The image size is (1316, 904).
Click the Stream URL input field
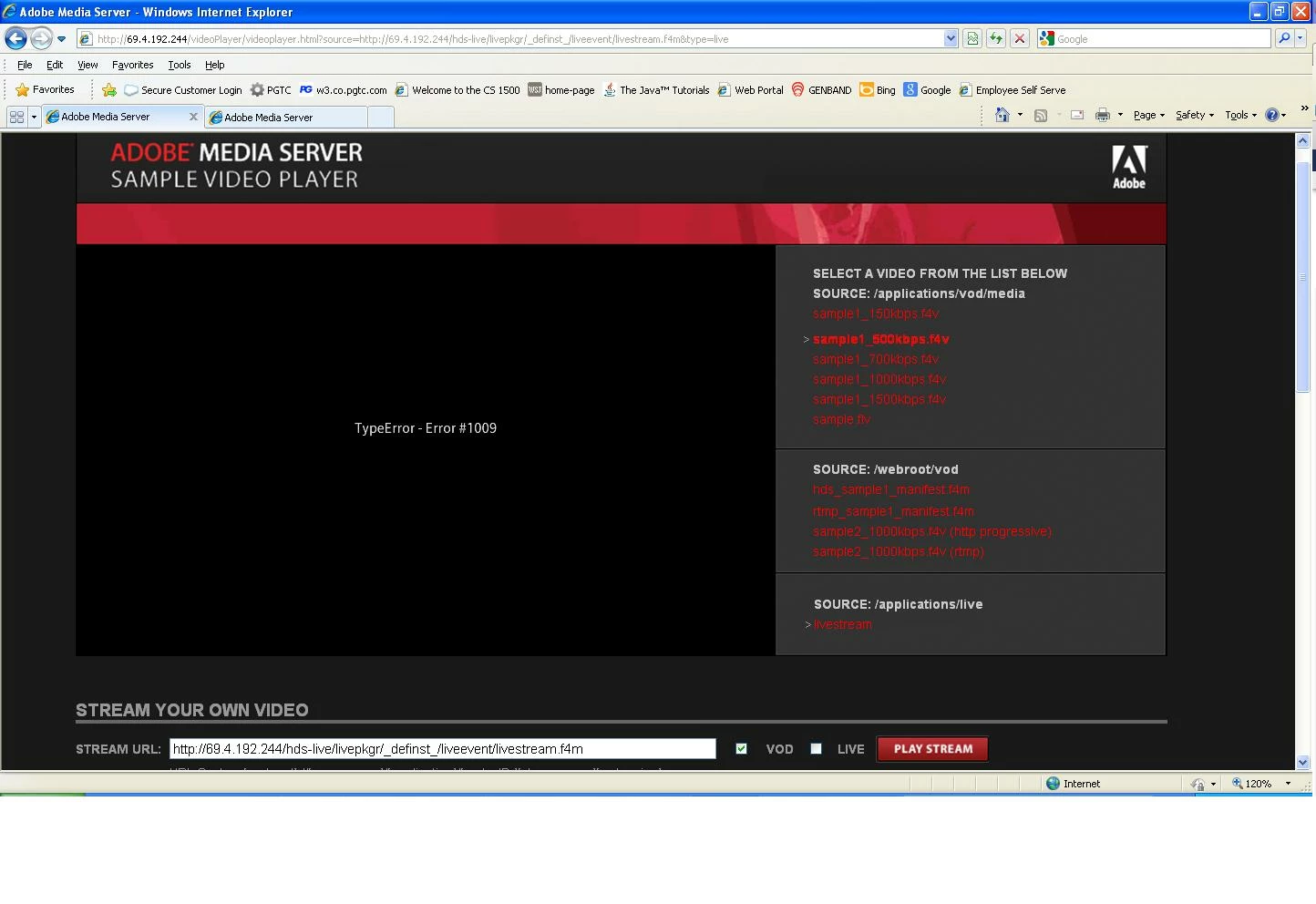click(443, 749)
